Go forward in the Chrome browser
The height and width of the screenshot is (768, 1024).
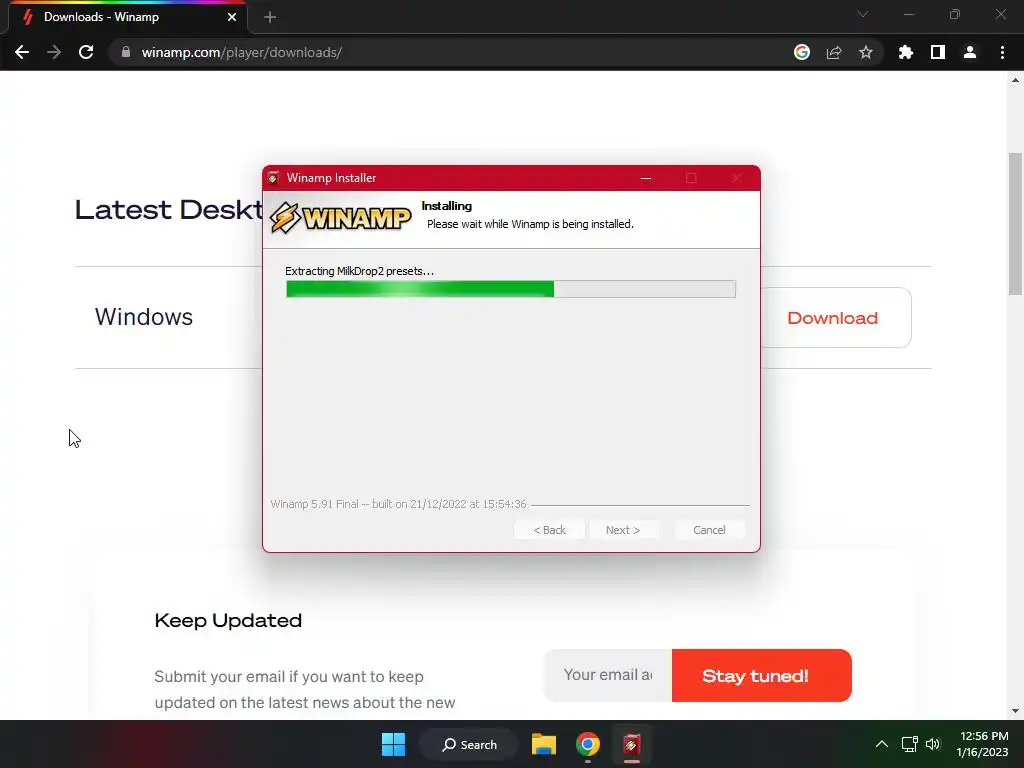pyautogui.click(x=54, y=52)
